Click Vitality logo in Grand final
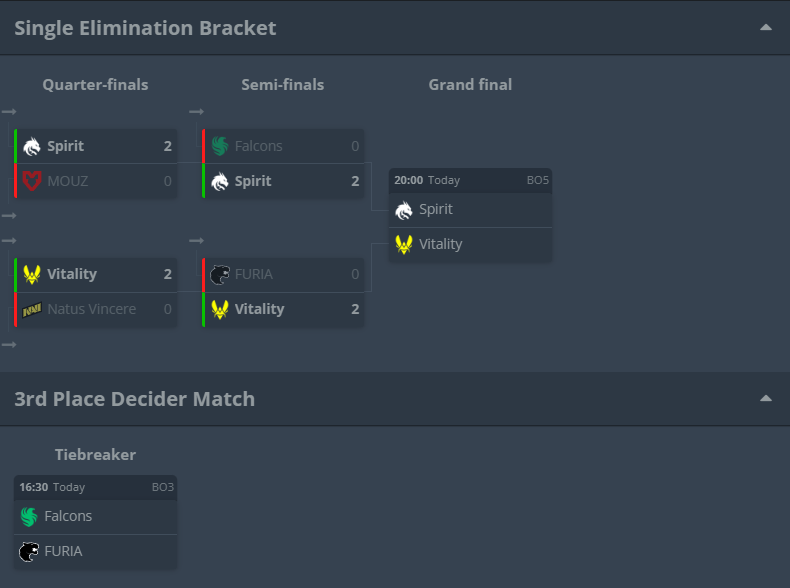The image size is (790, 588). point(404,244)
